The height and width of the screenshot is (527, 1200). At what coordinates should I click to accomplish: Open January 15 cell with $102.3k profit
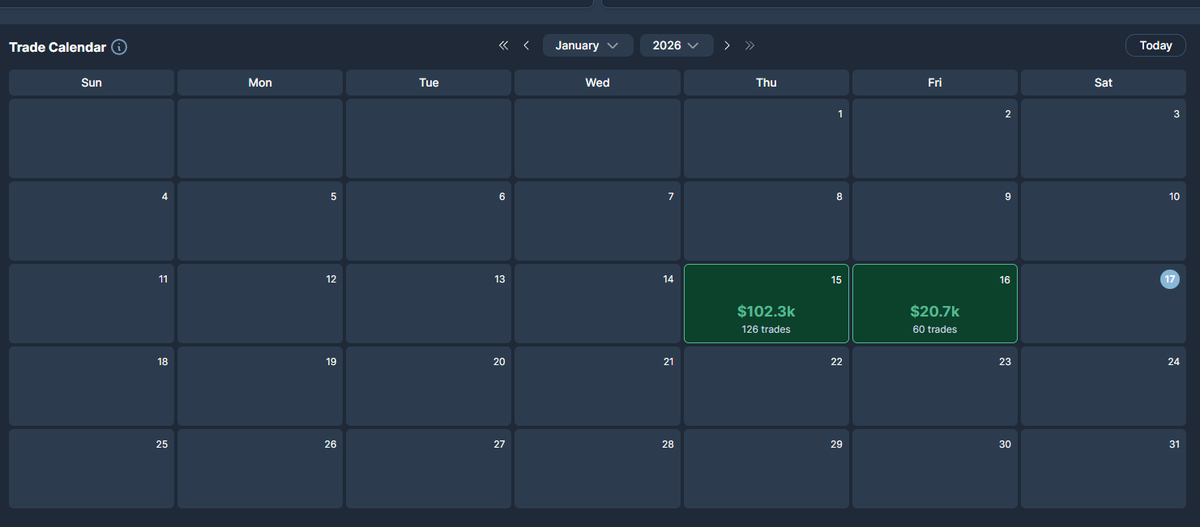[766, 303]
